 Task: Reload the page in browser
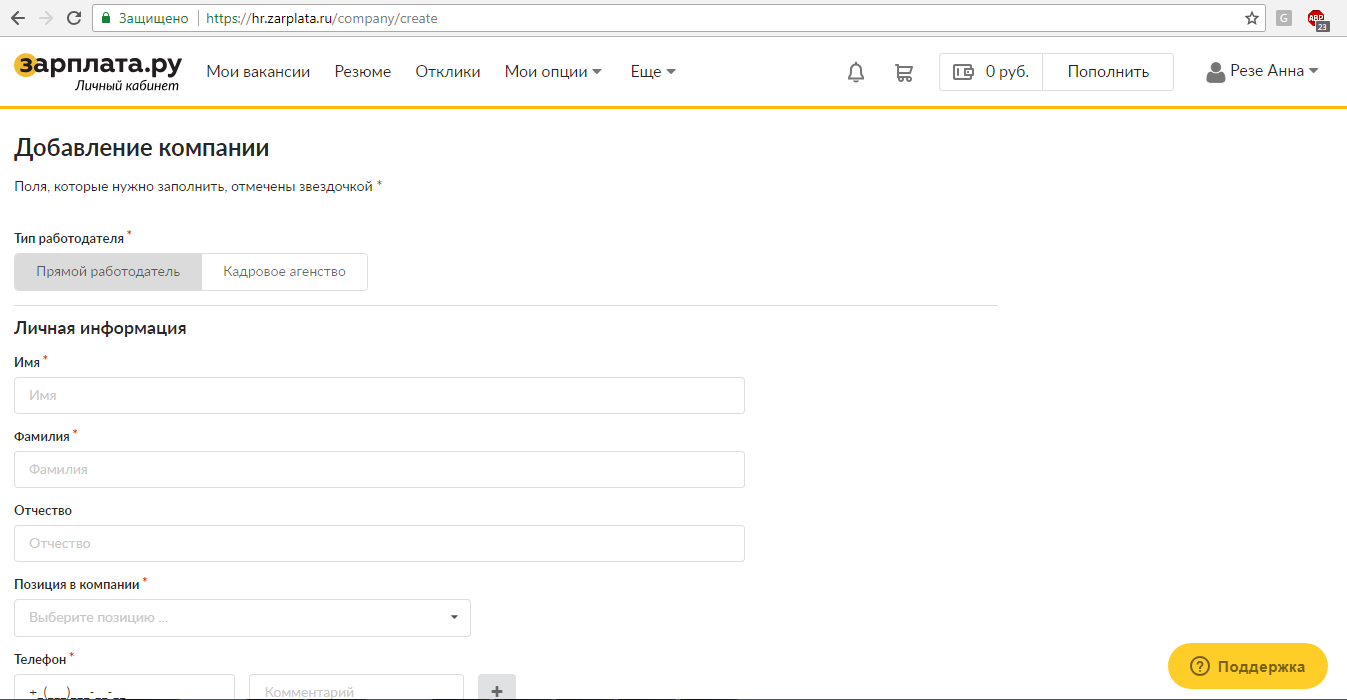73,18
